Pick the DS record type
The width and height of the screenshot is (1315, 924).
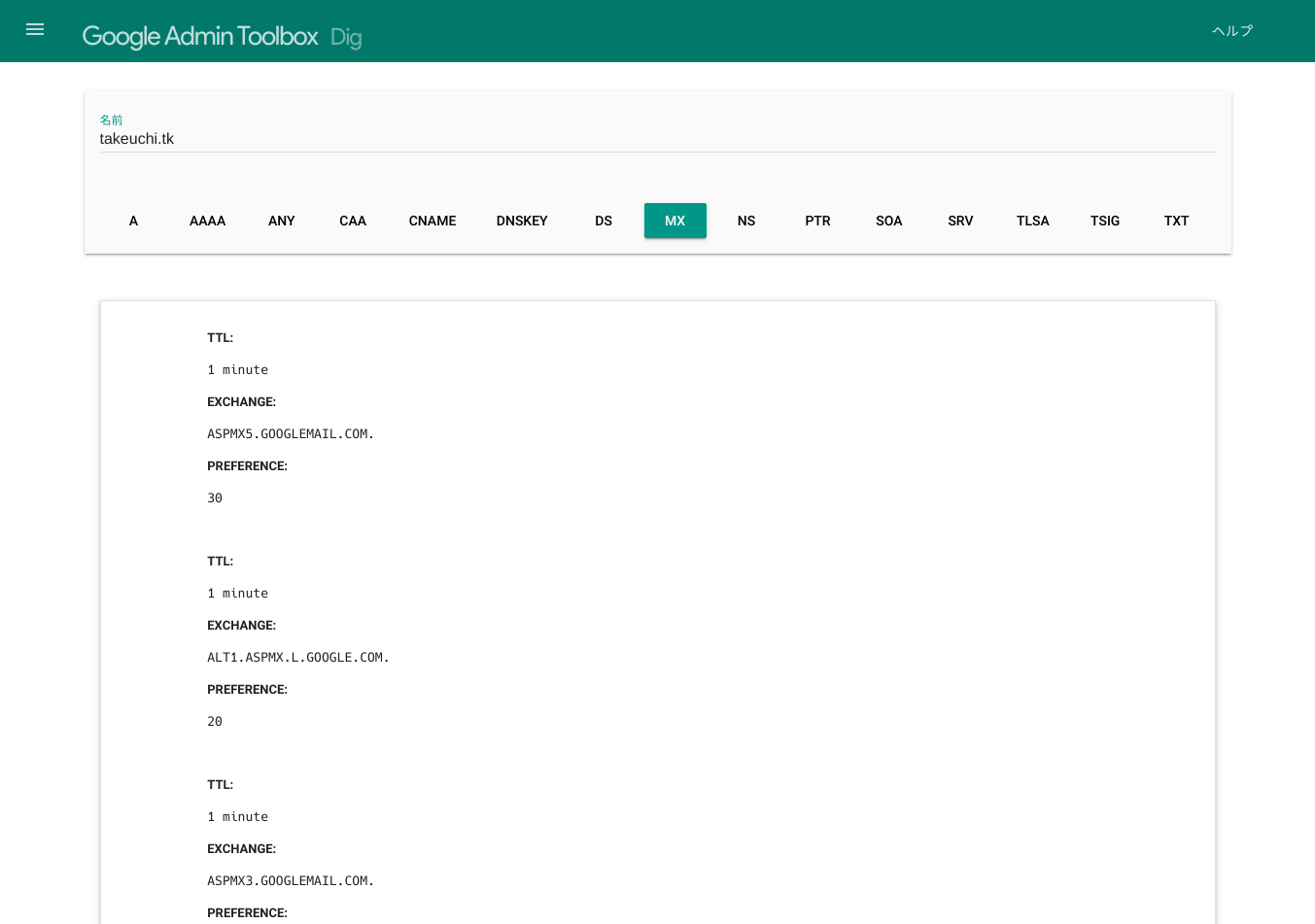point(604,221)
